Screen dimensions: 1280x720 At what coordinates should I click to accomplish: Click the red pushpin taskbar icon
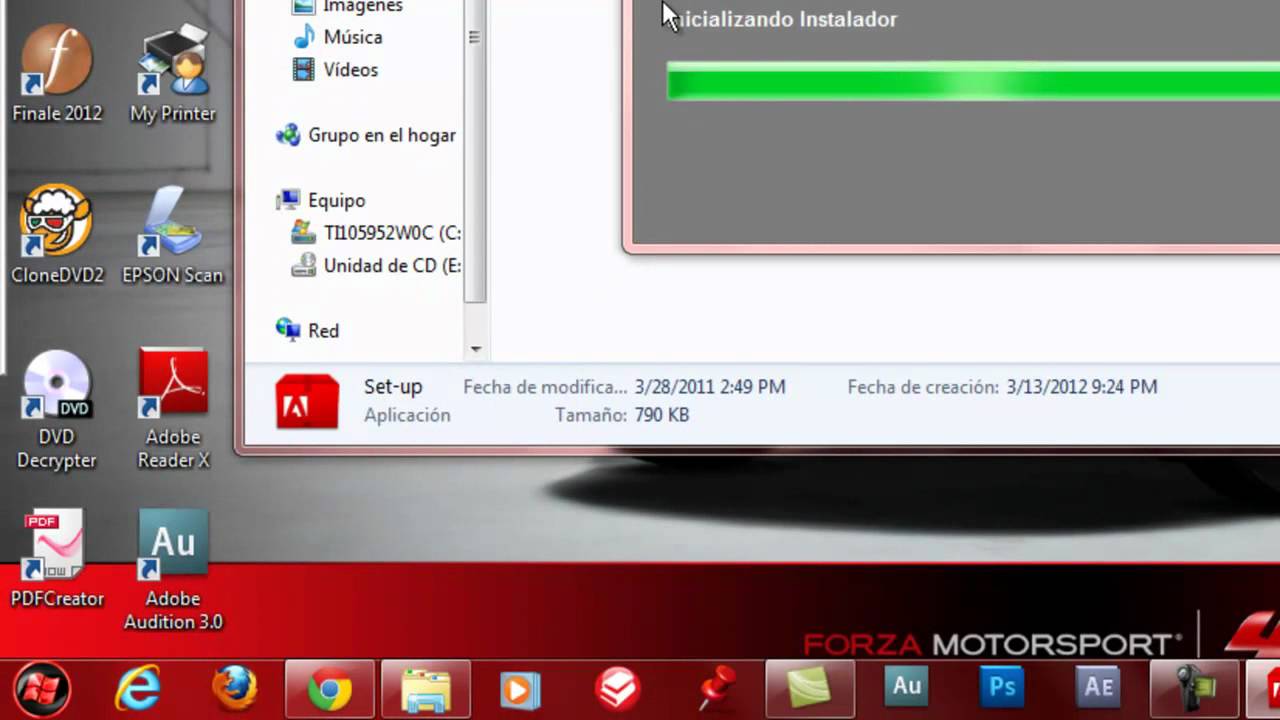click(x=715, y=689)
